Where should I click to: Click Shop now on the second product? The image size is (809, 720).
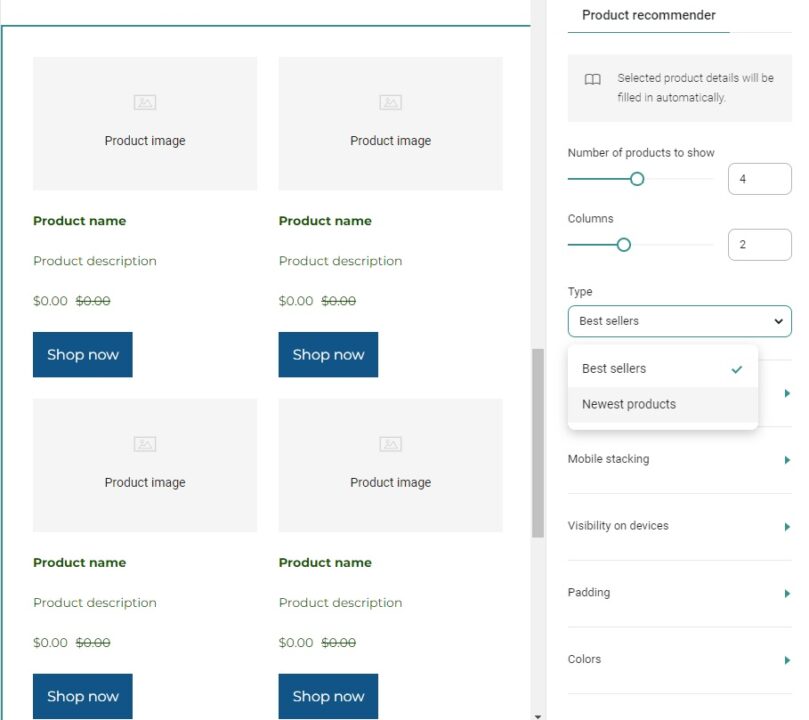(328, 354)
